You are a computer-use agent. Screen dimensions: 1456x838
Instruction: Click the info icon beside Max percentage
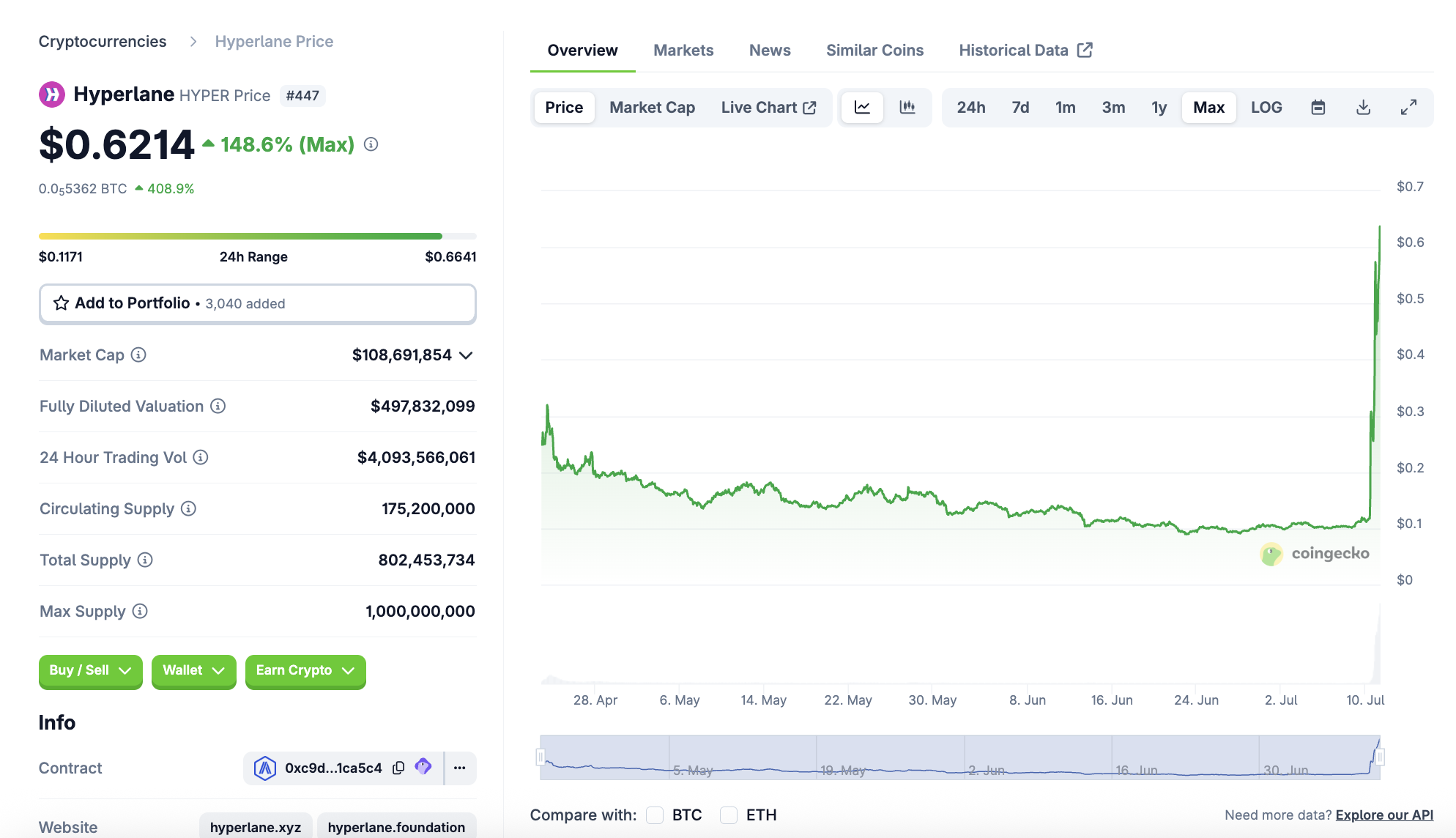coord(371,144)
